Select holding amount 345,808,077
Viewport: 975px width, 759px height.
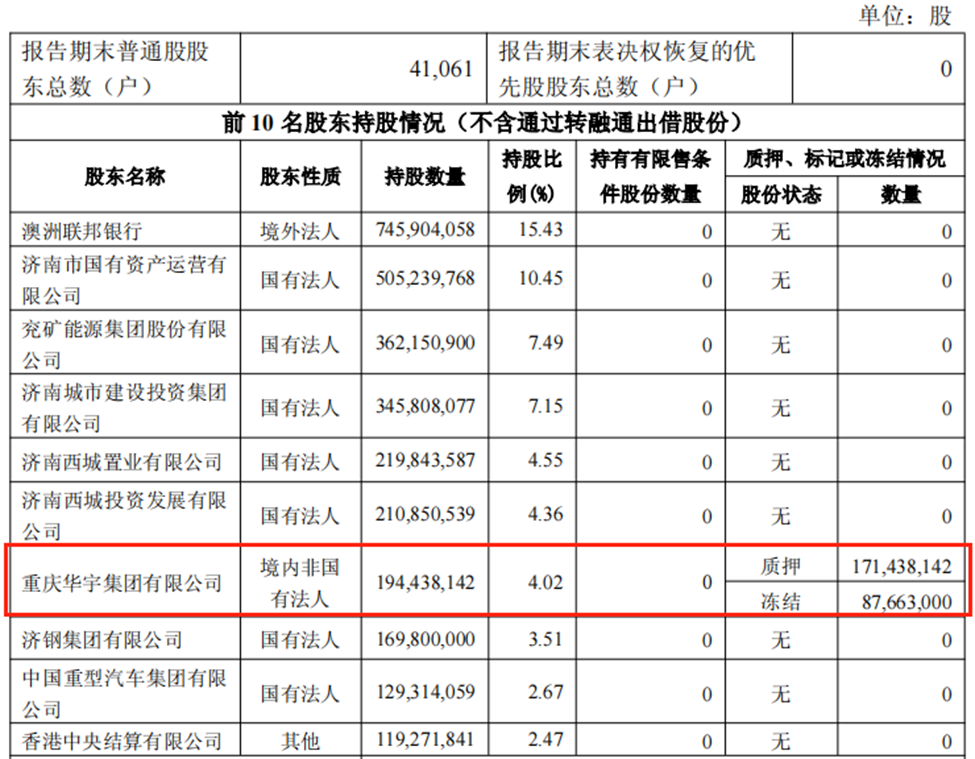425,406
